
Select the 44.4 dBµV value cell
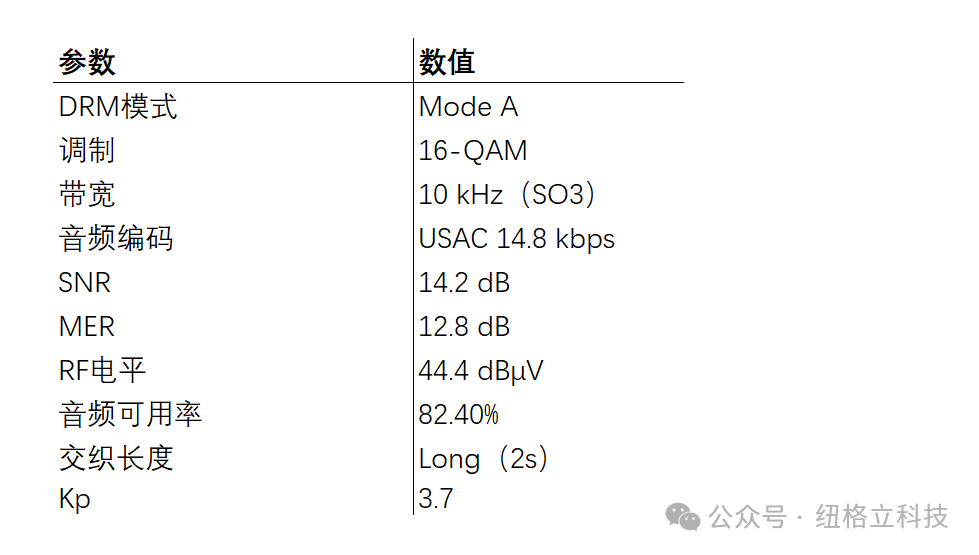[x=481, y=370]
